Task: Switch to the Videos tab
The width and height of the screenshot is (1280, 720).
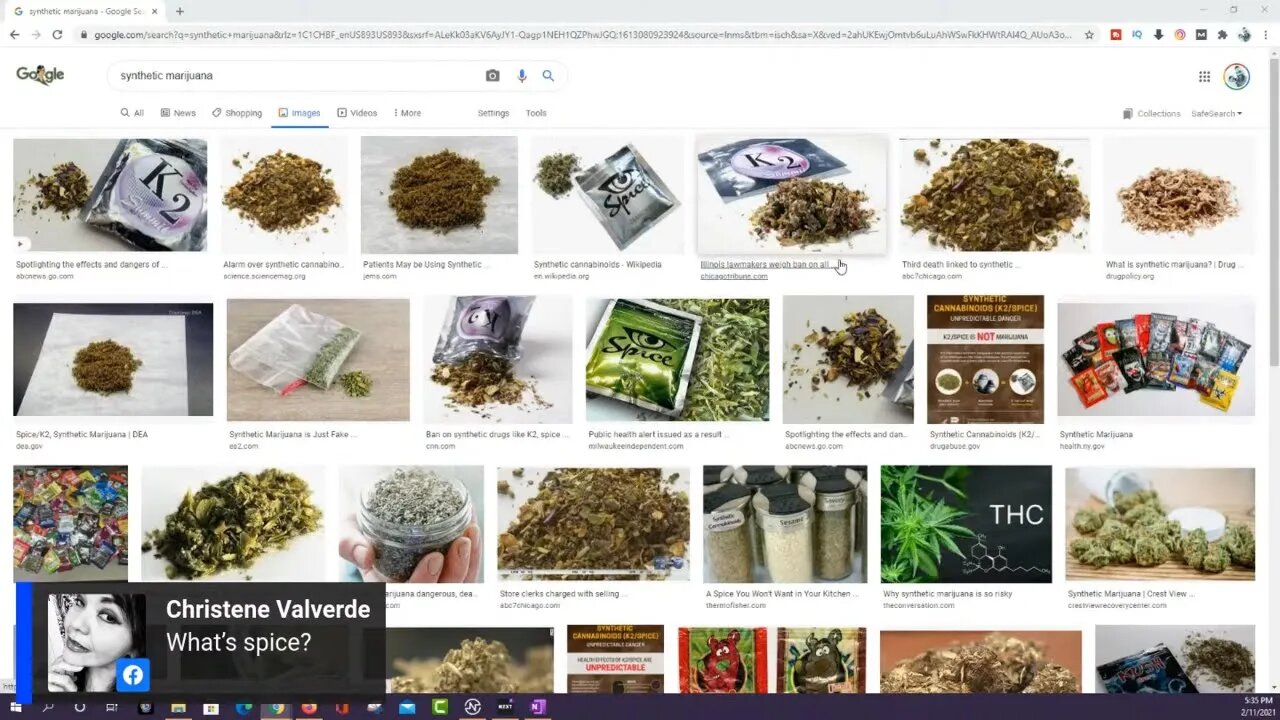Action: (357, 113)
